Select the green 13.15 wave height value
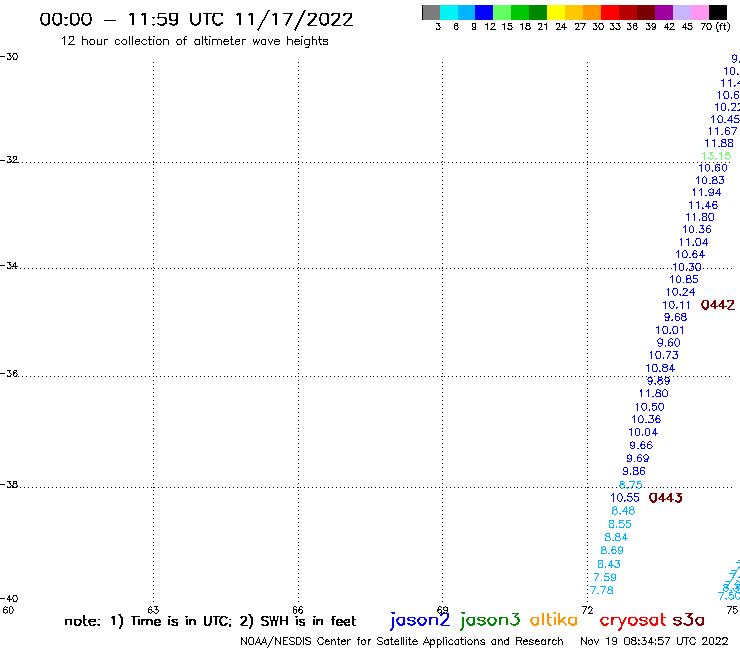 click(716, 156)
